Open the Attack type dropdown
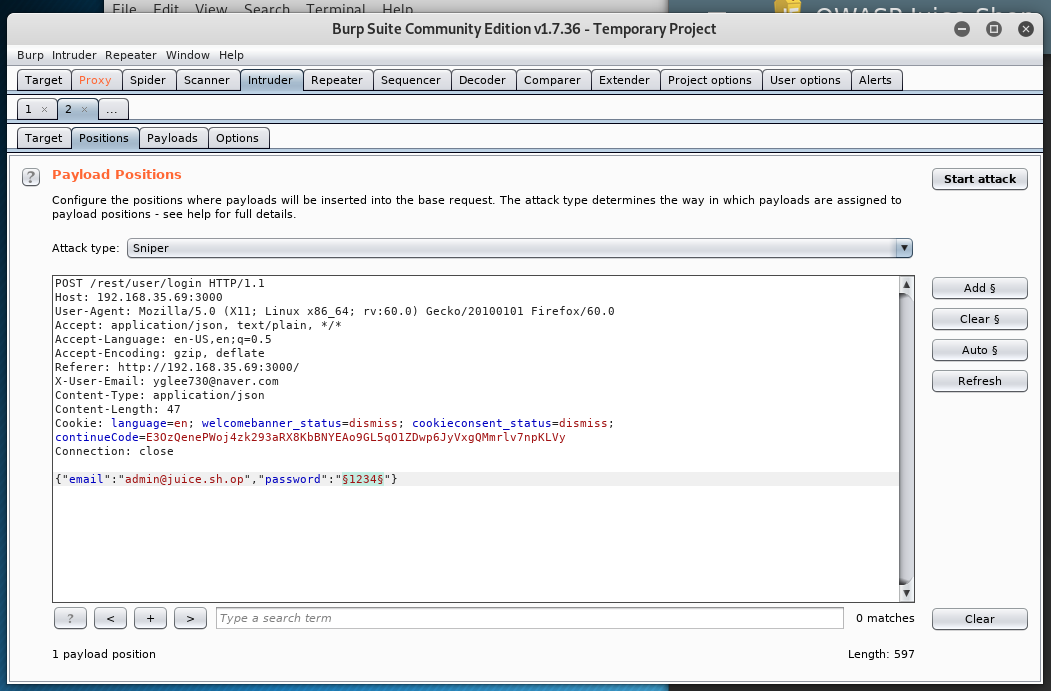This screenshot has width=1051, height=691. (519, 248)
